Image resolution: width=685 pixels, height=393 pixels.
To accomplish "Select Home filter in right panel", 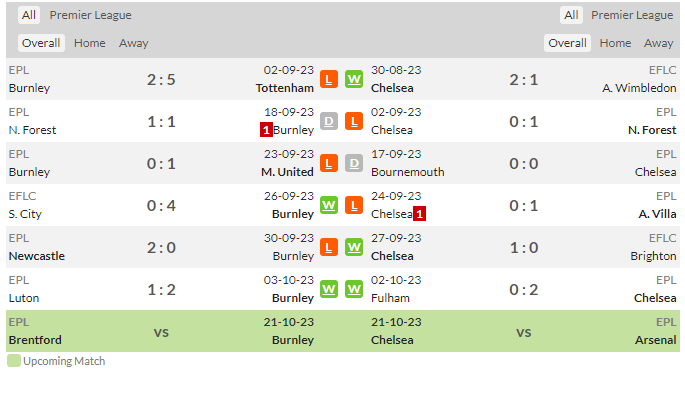I will (615, 43).
